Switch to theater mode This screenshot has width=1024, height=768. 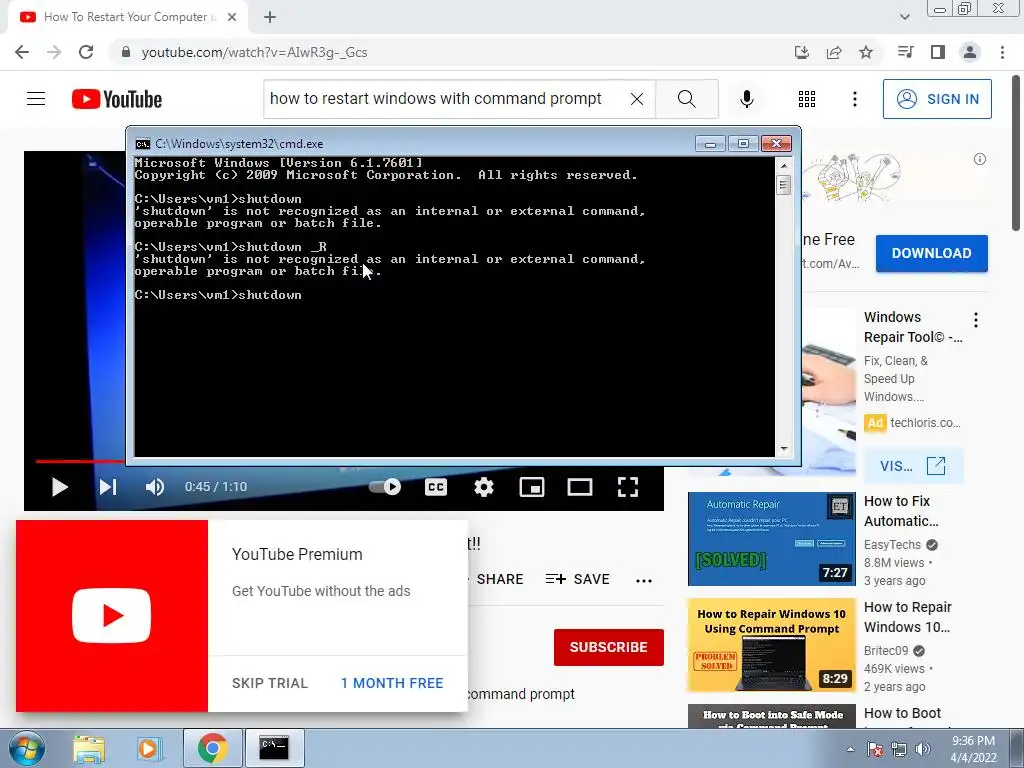click(x=580, y=487)
